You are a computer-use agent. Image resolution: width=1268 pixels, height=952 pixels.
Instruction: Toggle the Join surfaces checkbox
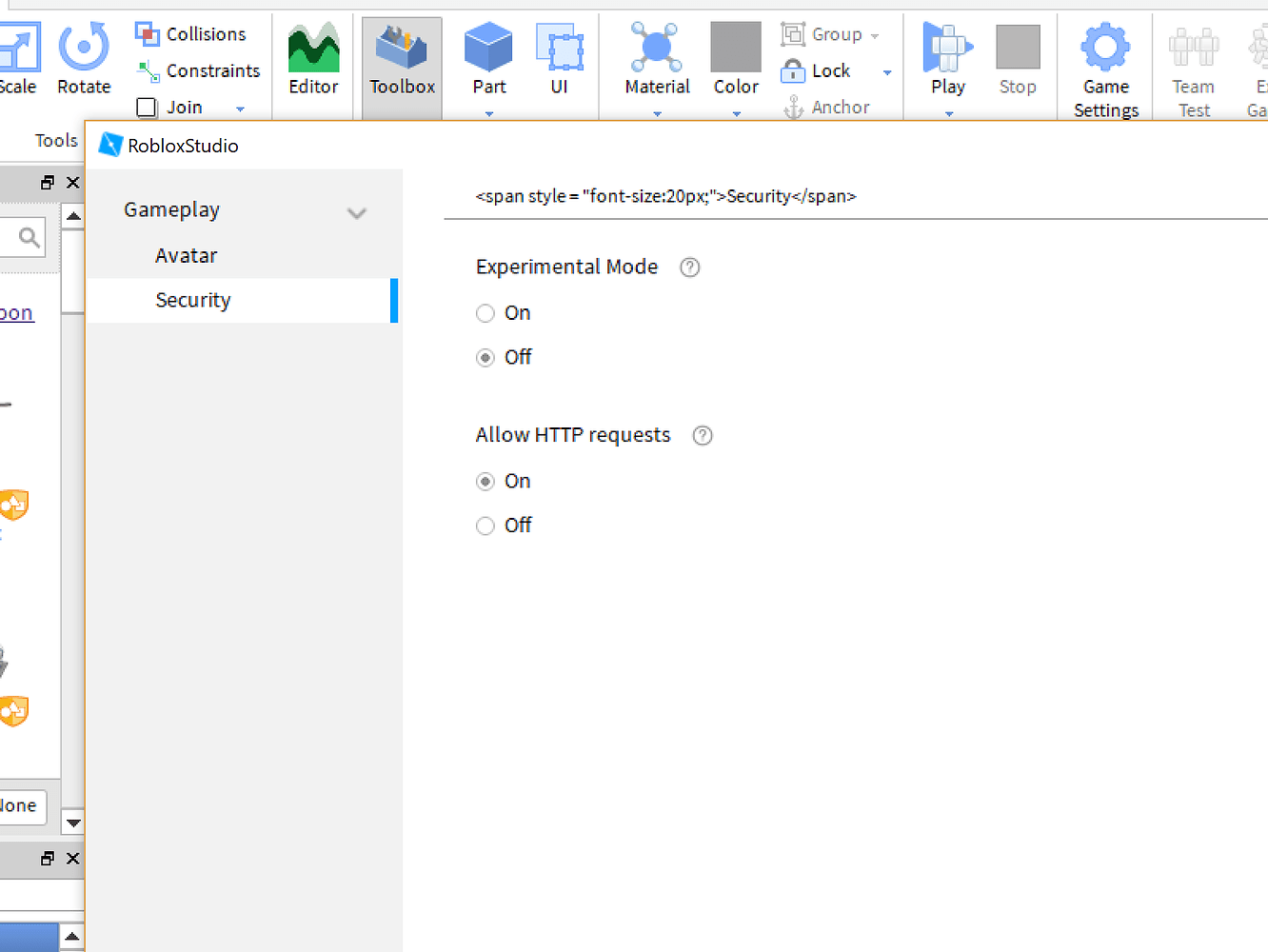tap(146, 107)
